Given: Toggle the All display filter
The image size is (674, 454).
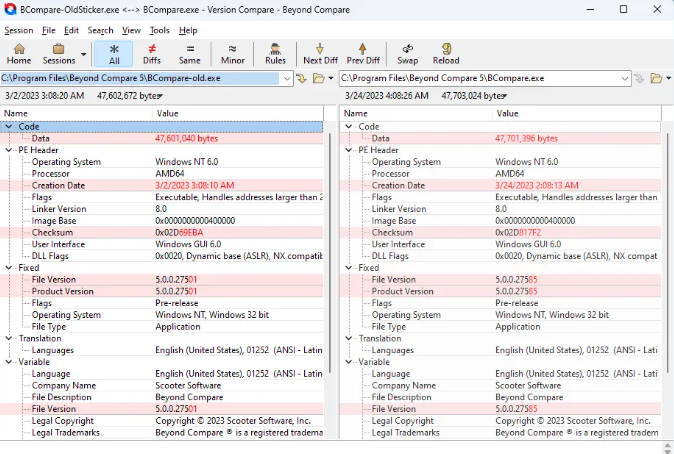Looking at the screenshot, I should pyautogui.click(x=114, y=54).
